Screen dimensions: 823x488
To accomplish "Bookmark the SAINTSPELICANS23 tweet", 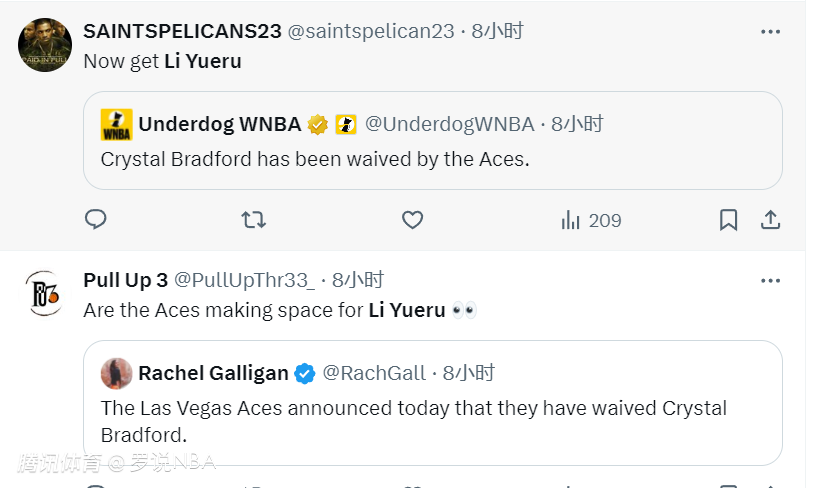I will 729,219.
